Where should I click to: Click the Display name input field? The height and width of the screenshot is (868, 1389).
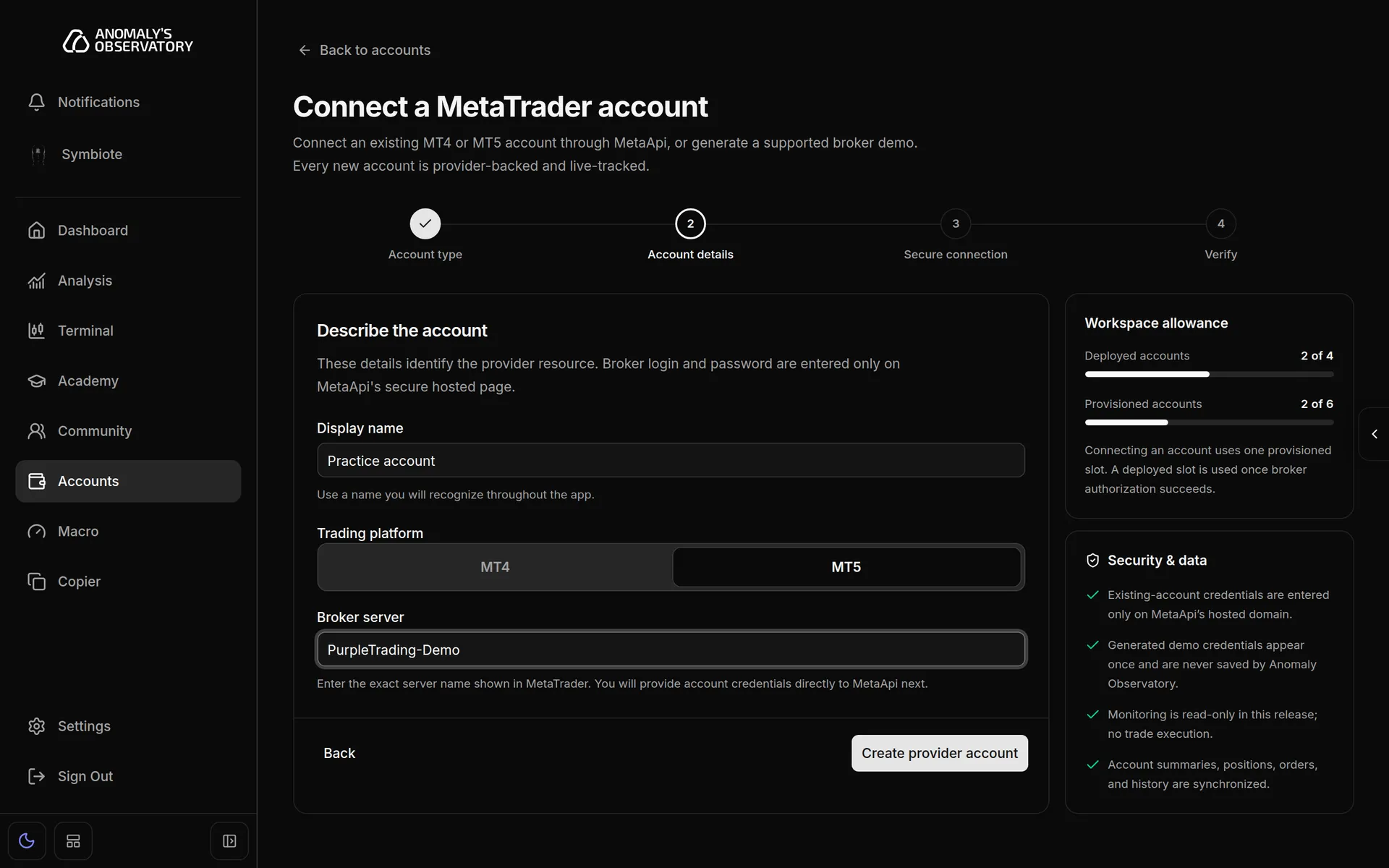[671, 460]
